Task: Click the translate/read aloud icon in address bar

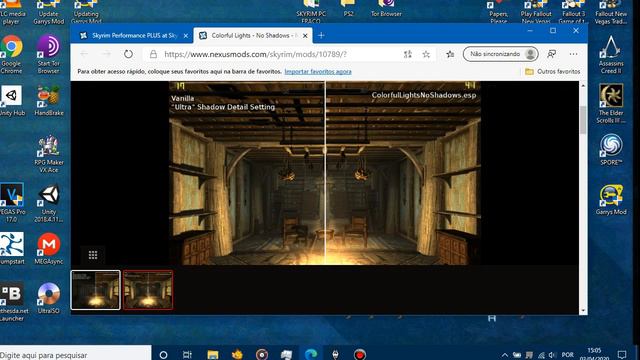Action: (408, 54)
